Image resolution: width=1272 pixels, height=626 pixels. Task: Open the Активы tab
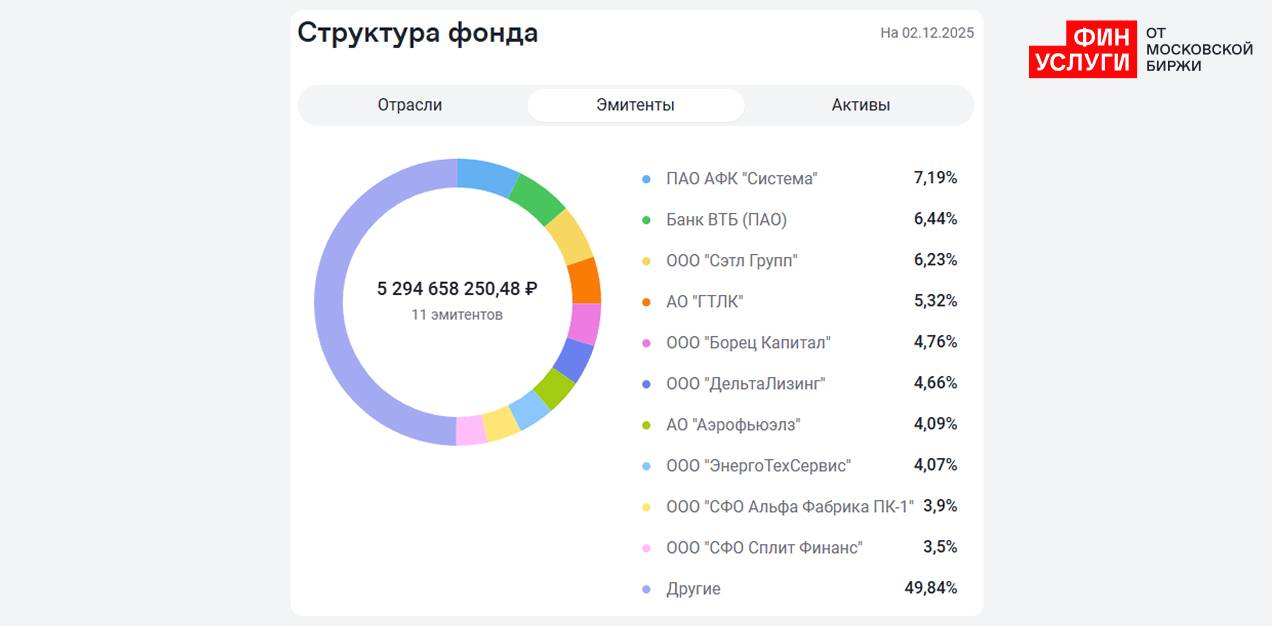pyautogui.click(x=860, y=105)
